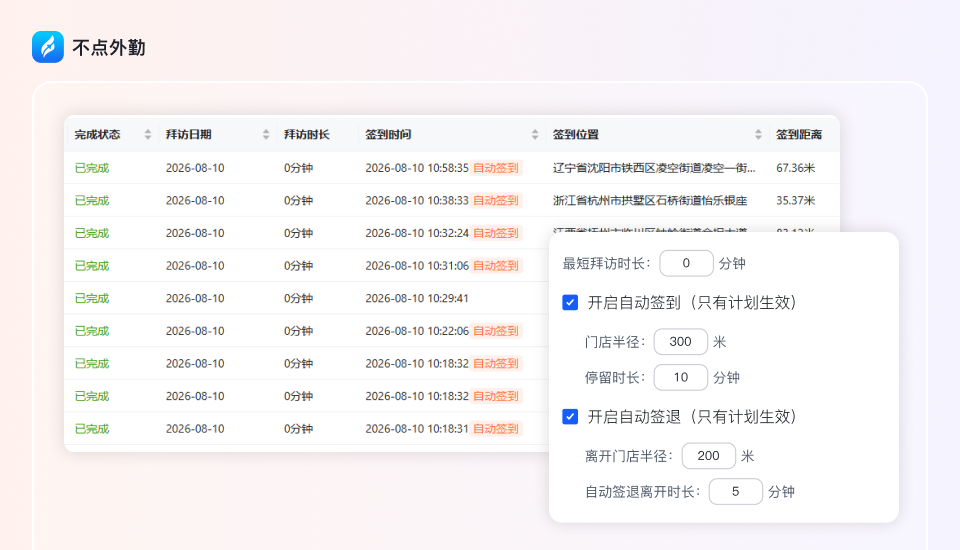
Task: Click the 签到距离 column header
Action: coord(799,134)
